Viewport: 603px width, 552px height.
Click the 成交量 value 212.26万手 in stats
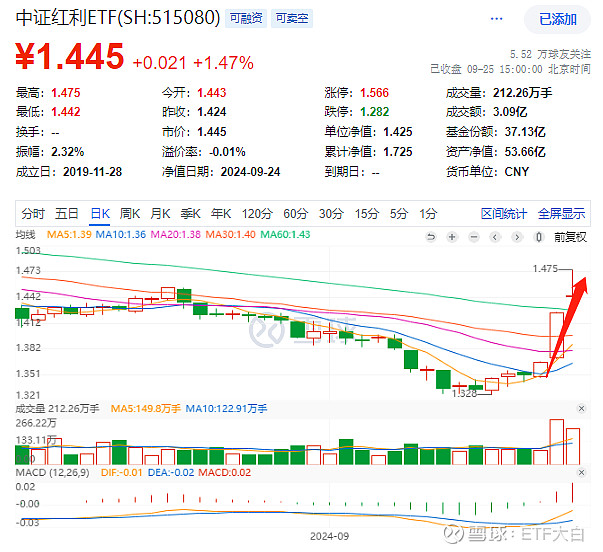tap(522, 93)
